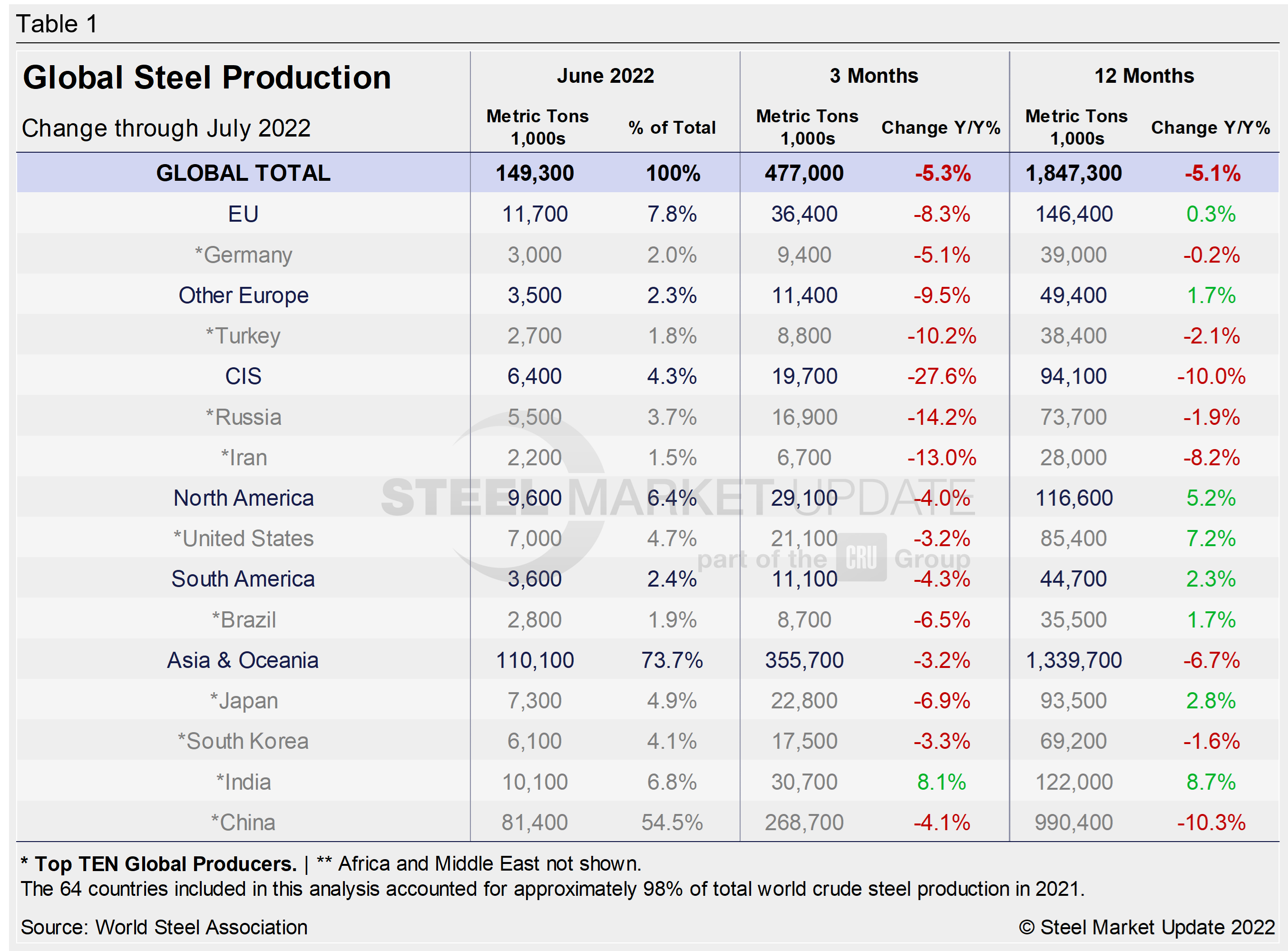Screen dimensions: 1288x951
Task: Select the CIS -27.6% change cell
Action: [x=941, y=376]
